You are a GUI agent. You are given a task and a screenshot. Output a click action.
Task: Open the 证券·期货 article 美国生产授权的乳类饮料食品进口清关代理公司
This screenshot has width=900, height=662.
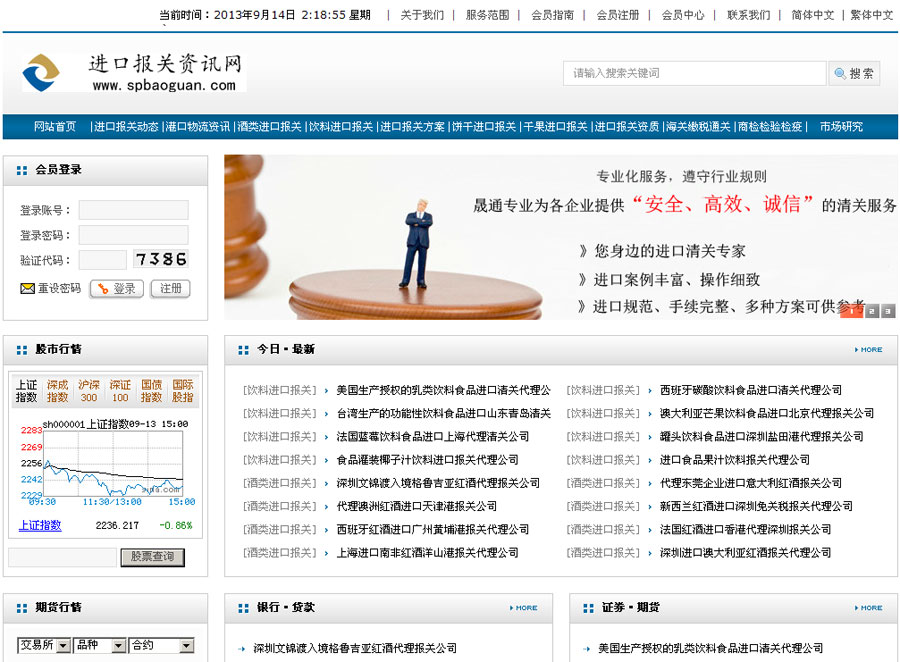pos(711,648)
